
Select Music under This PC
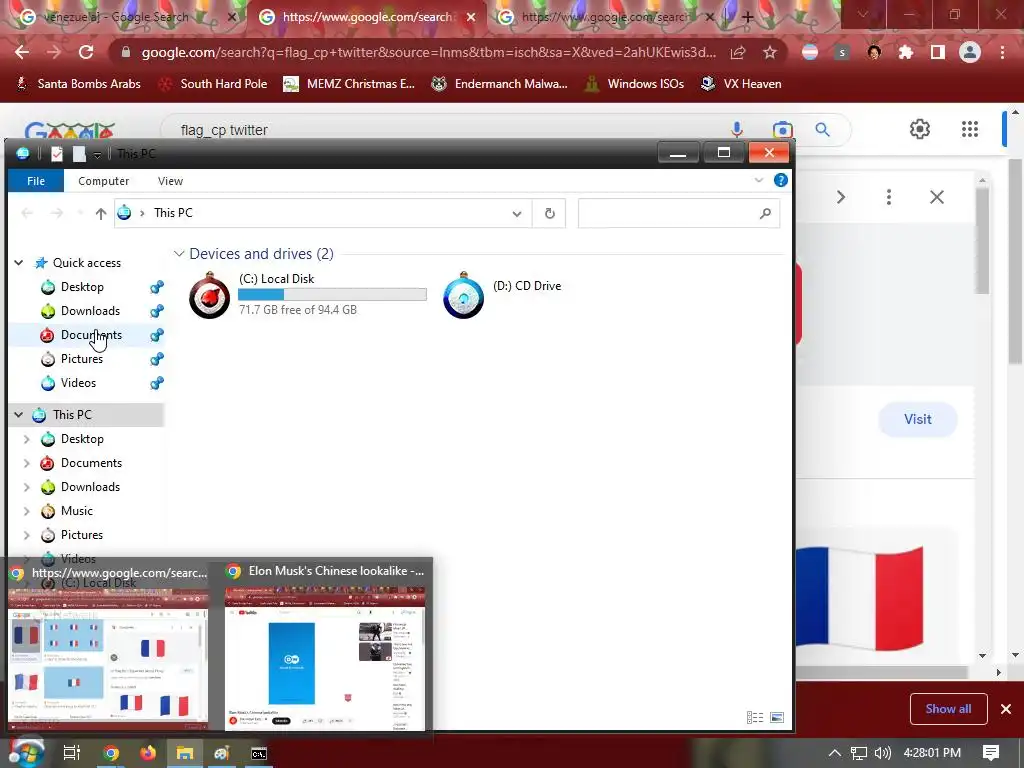coord(76,511)
